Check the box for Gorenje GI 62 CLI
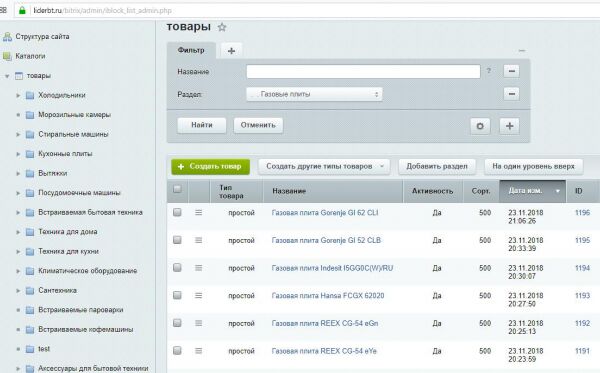 pos(177,212)
